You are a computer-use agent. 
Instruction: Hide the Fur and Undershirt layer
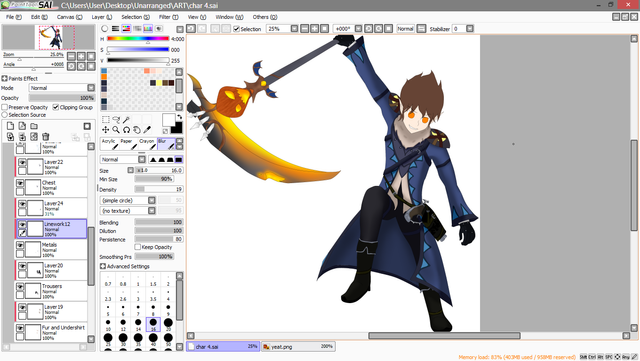[x=20, y=328]
